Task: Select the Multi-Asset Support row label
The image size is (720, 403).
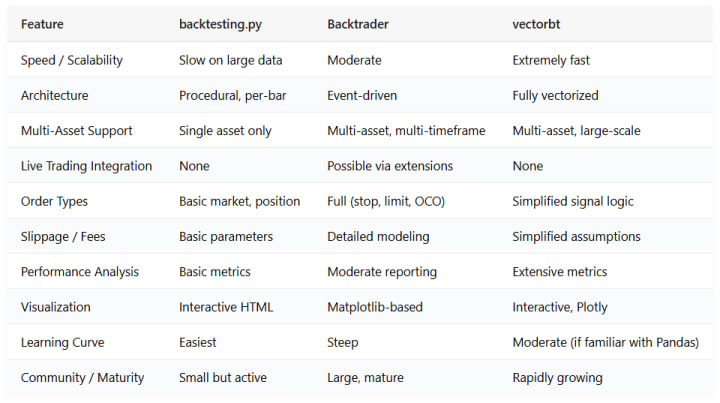Action: (76, 131)
